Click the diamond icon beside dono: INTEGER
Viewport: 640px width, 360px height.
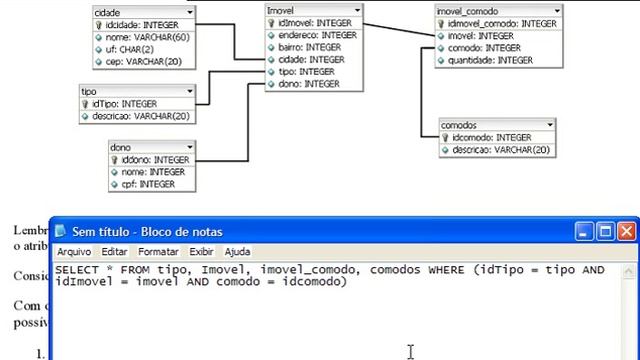tap(271, 84)
